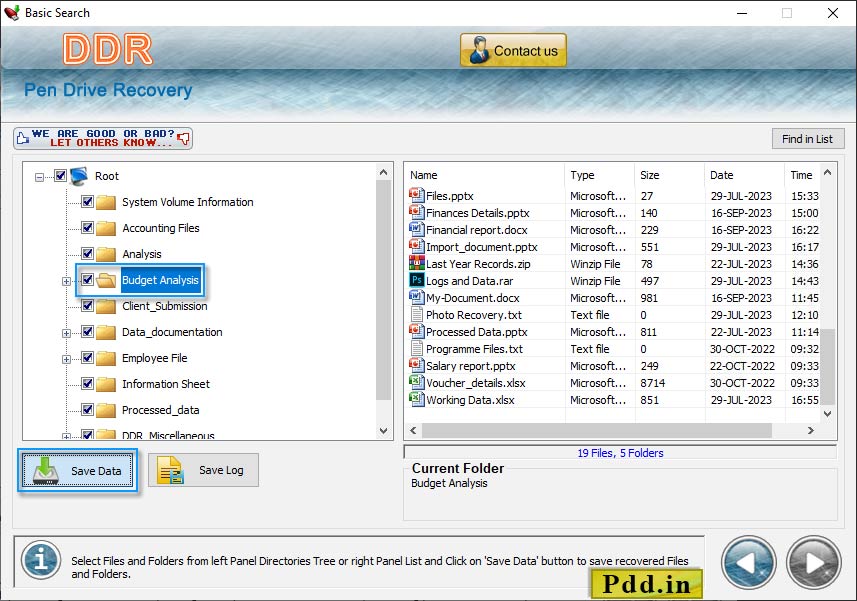Image resolution: width=857 pixels, height=601 pixels.
Task: Click the Processed_data folder icon
Action: click(106, 410)
